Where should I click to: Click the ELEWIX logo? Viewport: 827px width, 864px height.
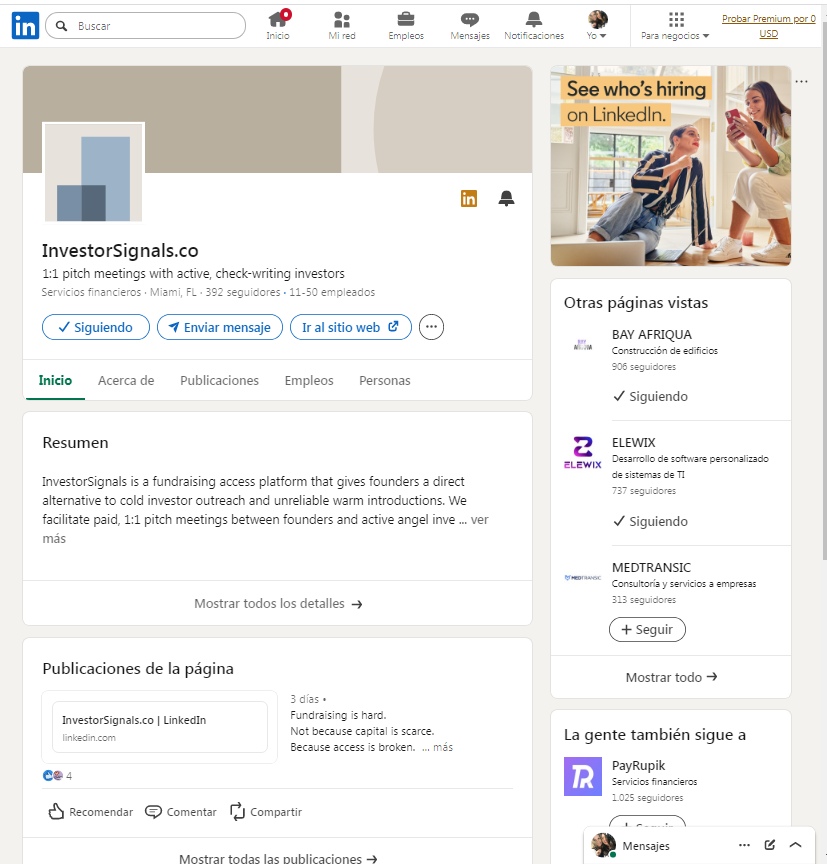coord(583,453)
